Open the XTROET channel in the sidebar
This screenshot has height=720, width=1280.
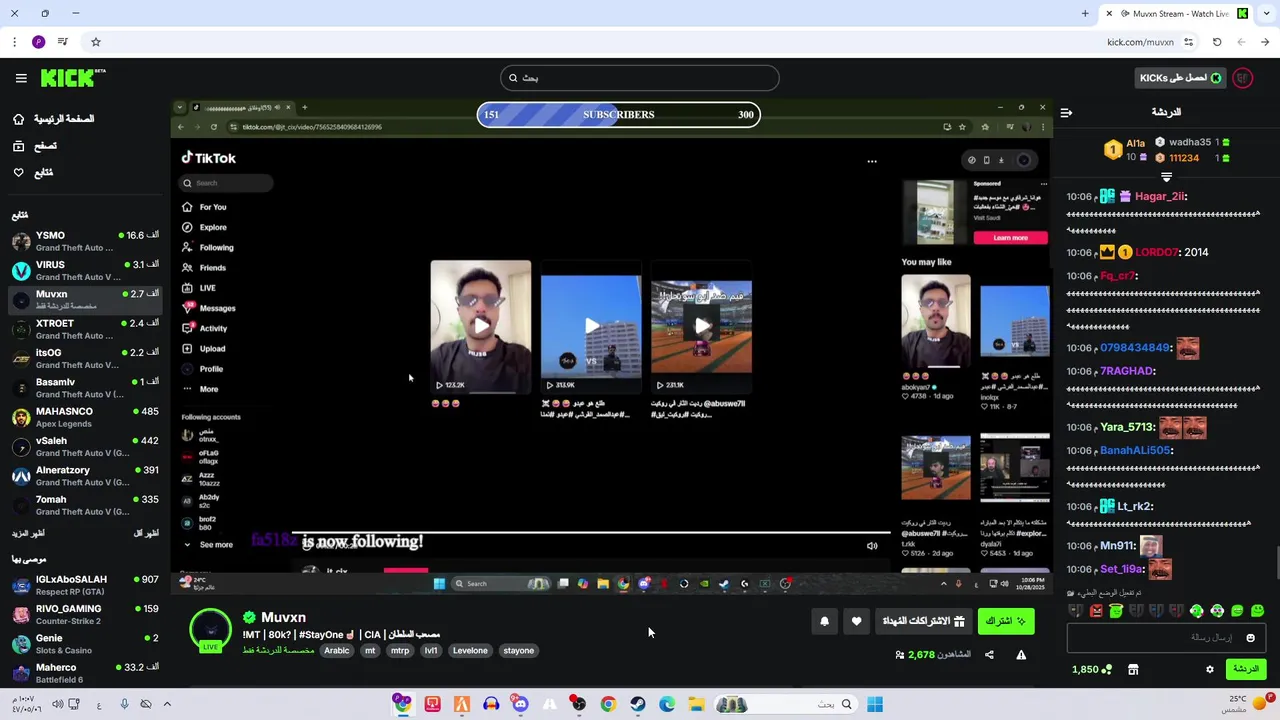click(85, 329)
